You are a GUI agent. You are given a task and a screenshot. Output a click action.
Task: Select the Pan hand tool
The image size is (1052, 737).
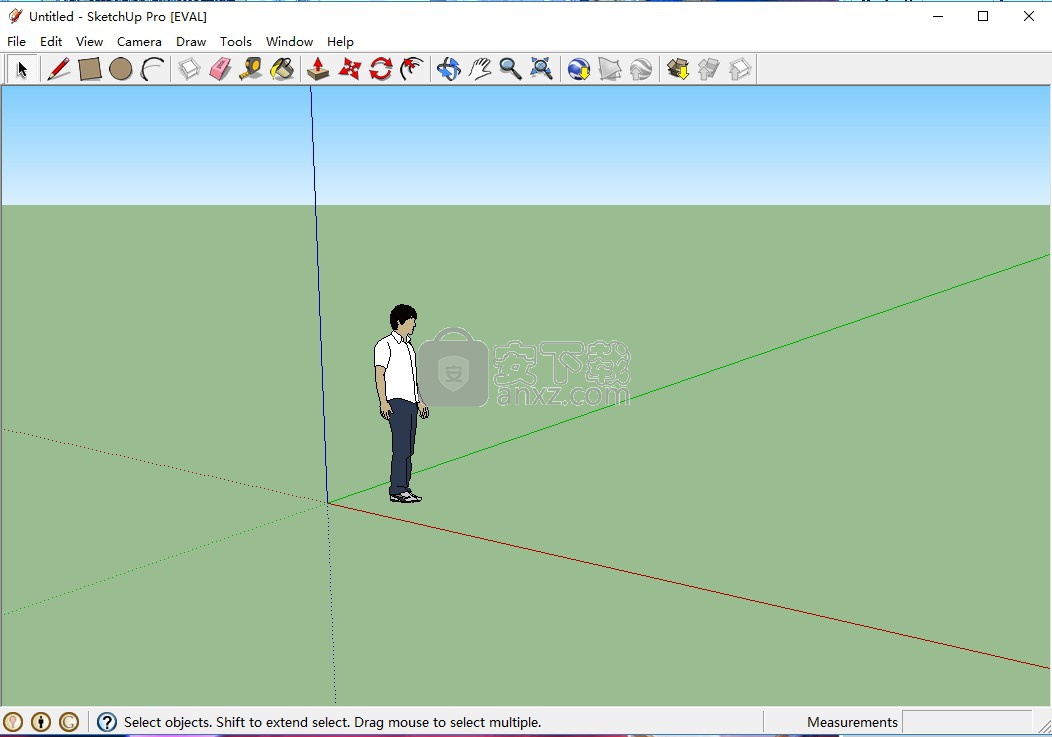click(x=479, y=69)
